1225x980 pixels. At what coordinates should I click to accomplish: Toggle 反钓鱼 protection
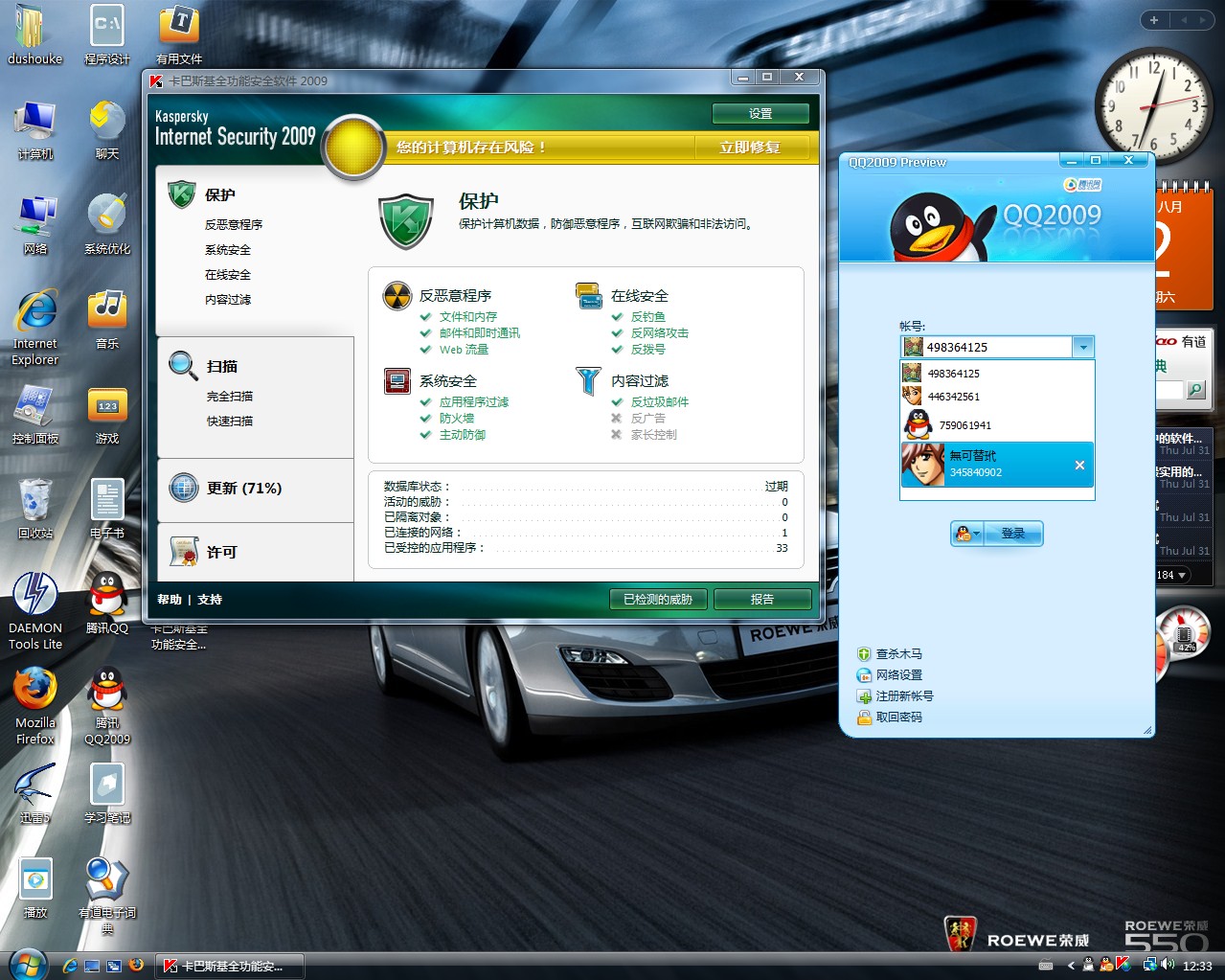(x=638, y=316)
